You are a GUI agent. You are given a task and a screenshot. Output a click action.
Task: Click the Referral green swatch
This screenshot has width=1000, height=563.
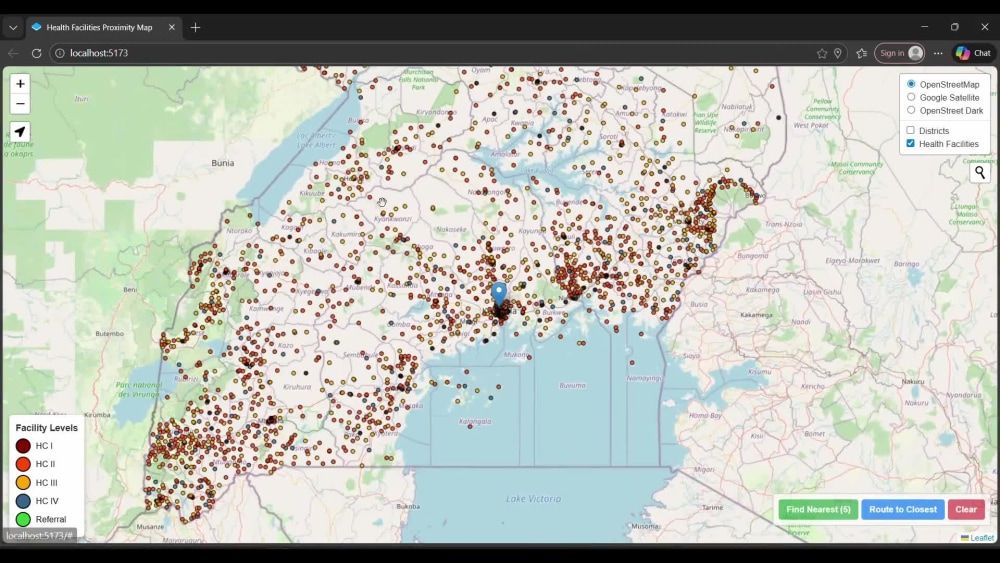(x=23, y=520)
